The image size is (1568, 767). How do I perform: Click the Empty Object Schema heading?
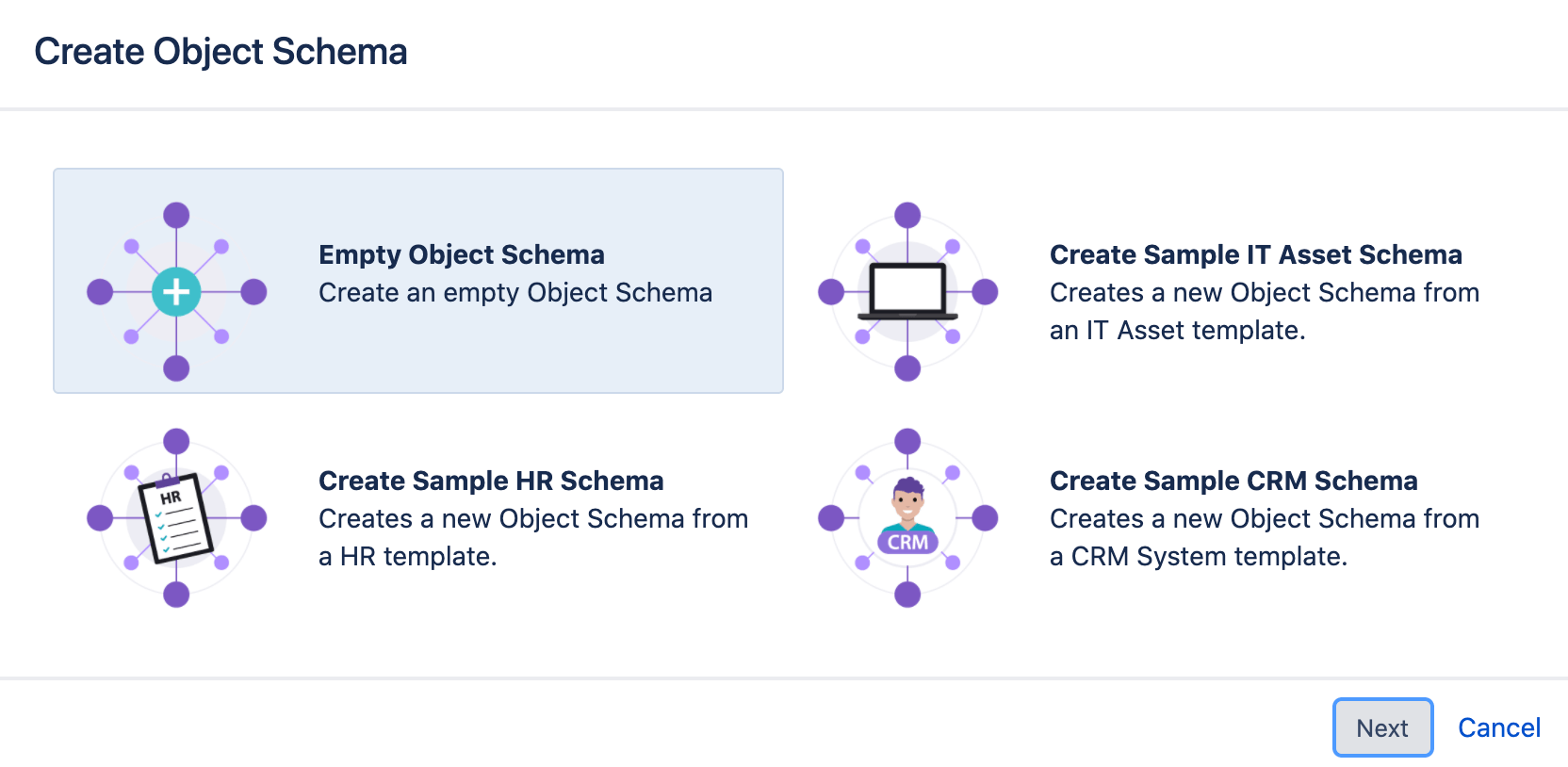462,254
